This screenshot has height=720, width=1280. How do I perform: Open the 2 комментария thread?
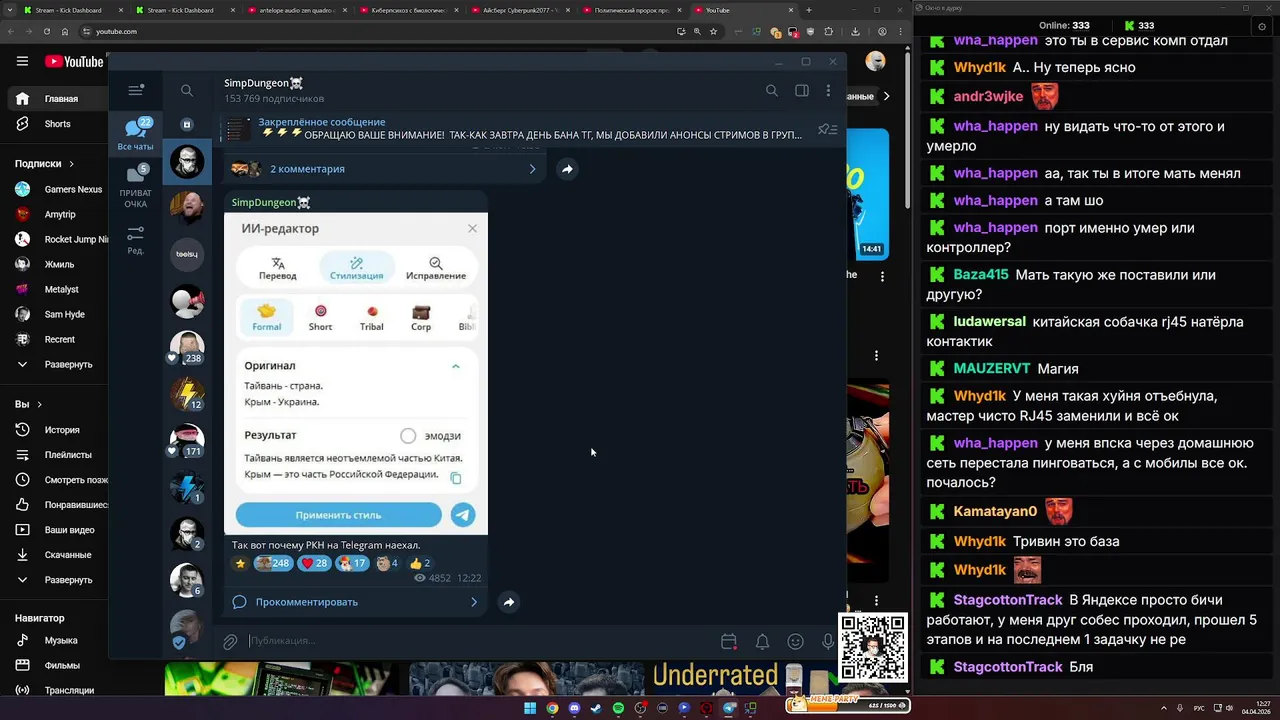tap(385, 169)
